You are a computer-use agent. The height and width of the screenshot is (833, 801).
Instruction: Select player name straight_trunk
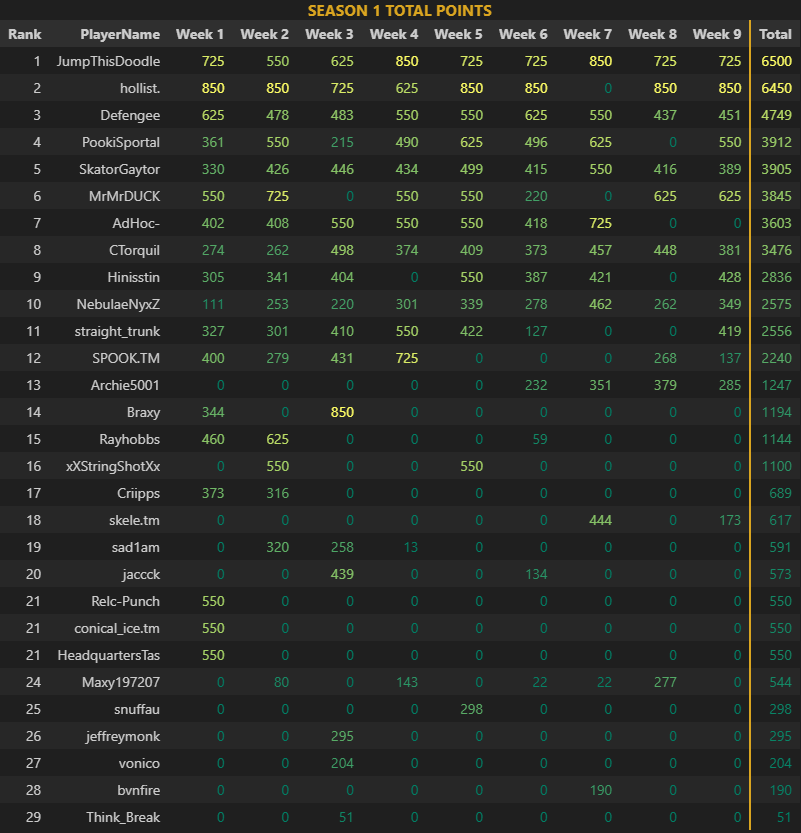point(117,332)
